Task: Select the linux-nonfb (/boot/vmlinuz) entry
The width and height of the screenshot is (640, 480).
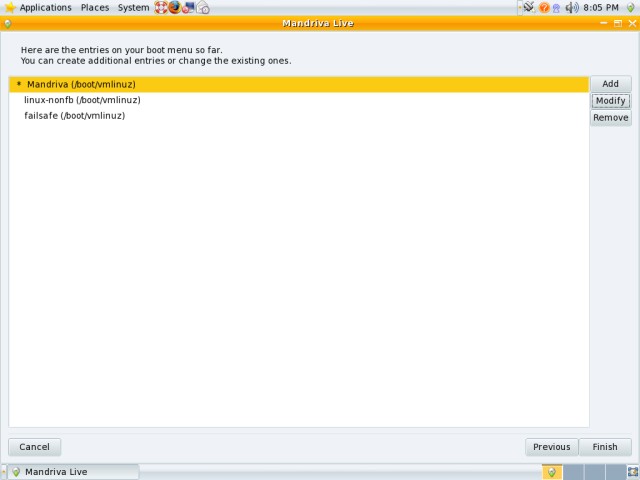Action: 299,100
